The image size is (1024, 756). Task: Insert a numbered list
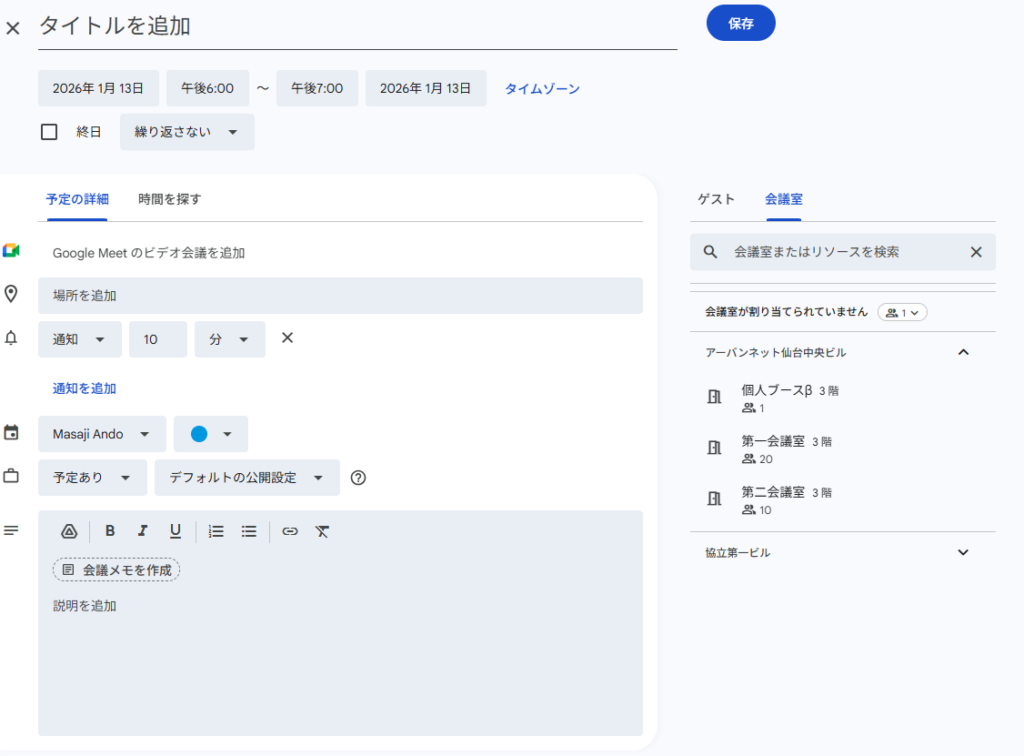pos(216,532)
